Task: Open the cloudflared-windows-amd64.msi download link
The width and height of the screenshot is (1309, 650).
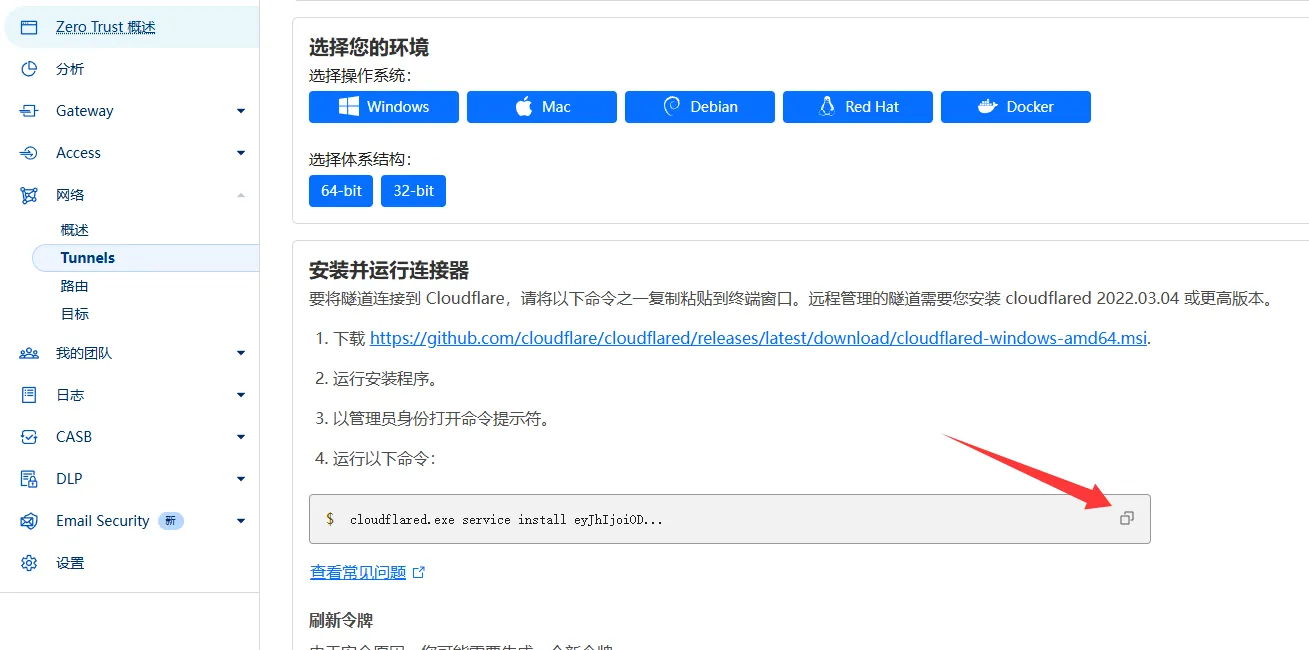Action: pyautogui.click(x=759, y=338)
